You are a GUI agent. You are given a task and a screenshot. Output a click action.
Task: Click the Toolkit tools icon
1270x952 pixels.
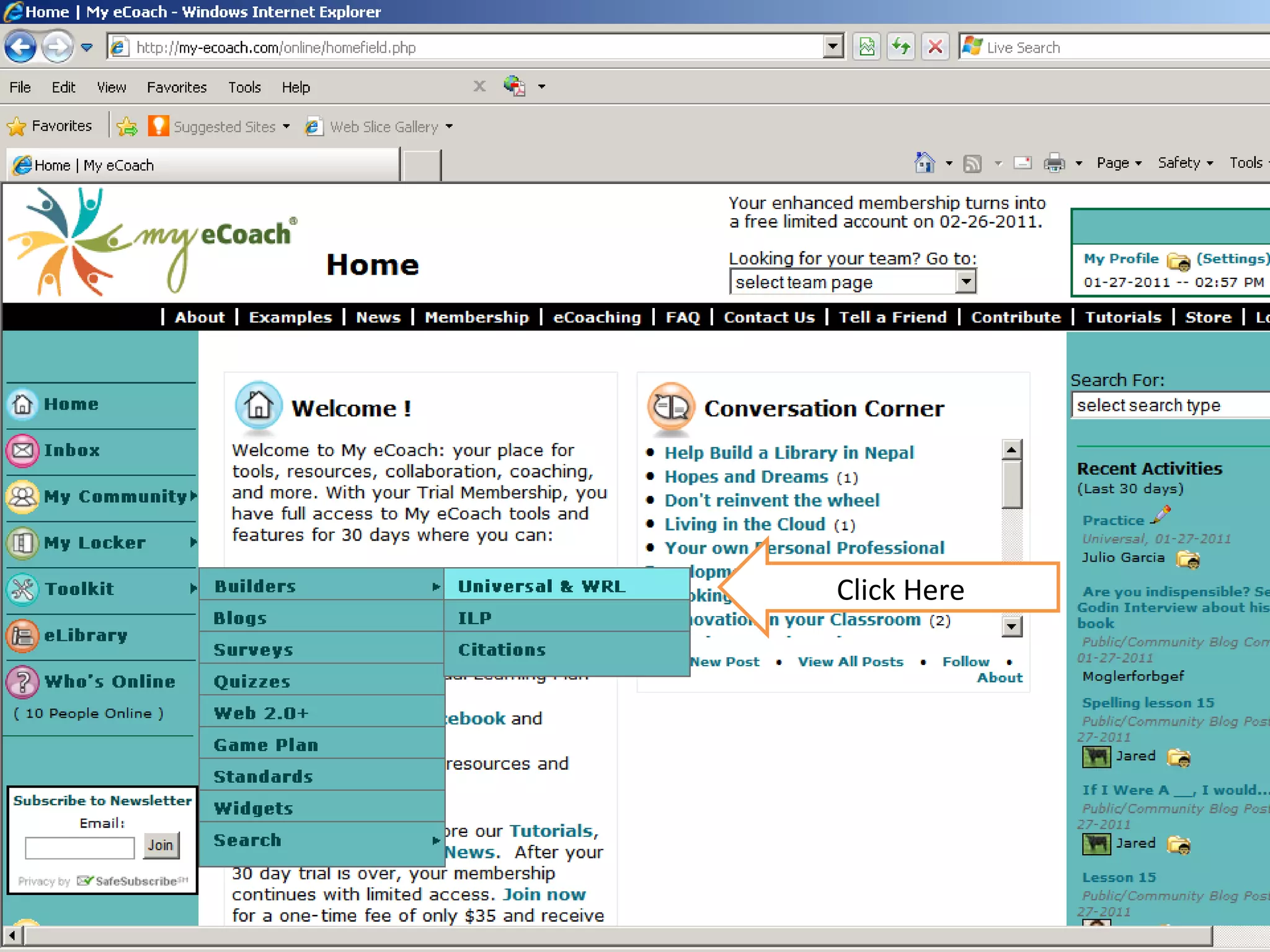(x=23, y=589)
